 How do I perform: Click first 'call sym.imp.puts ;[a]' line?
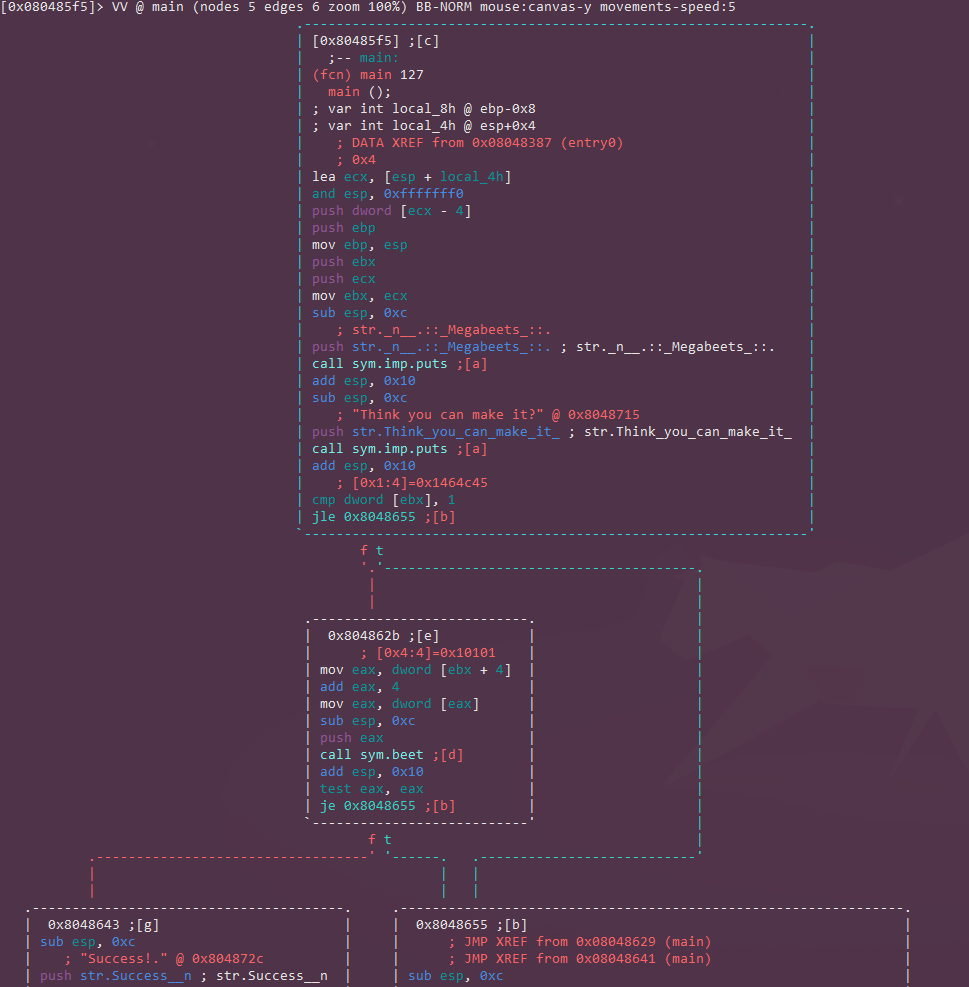pos(399,364)
